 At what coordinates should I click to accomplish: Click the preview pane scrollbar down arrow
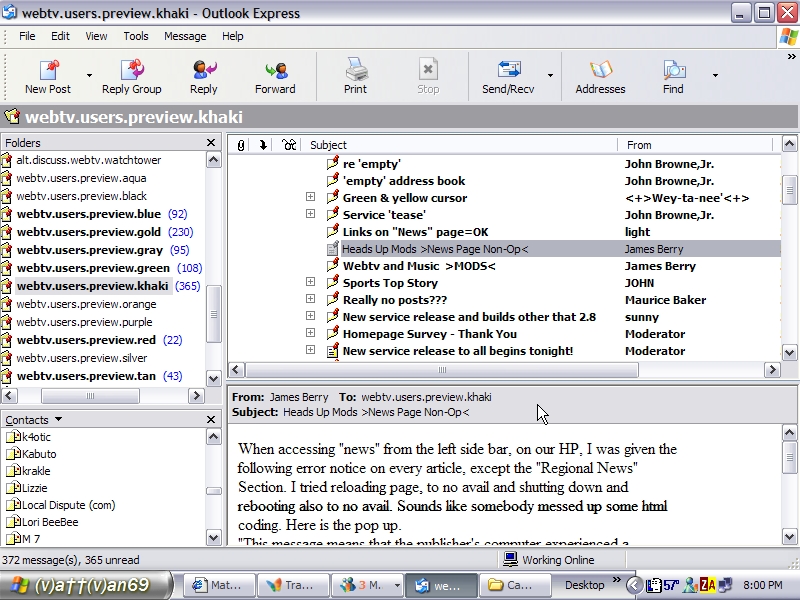[x=789, y=537]
